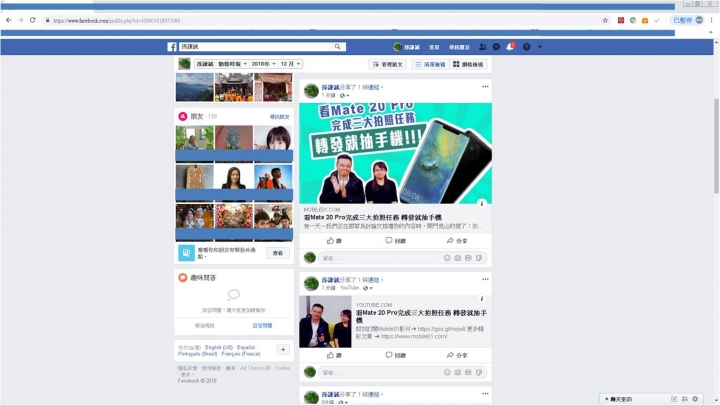Switch language to Español
The width and height of the screenshot is (720, 405).
tap(246, 348)
